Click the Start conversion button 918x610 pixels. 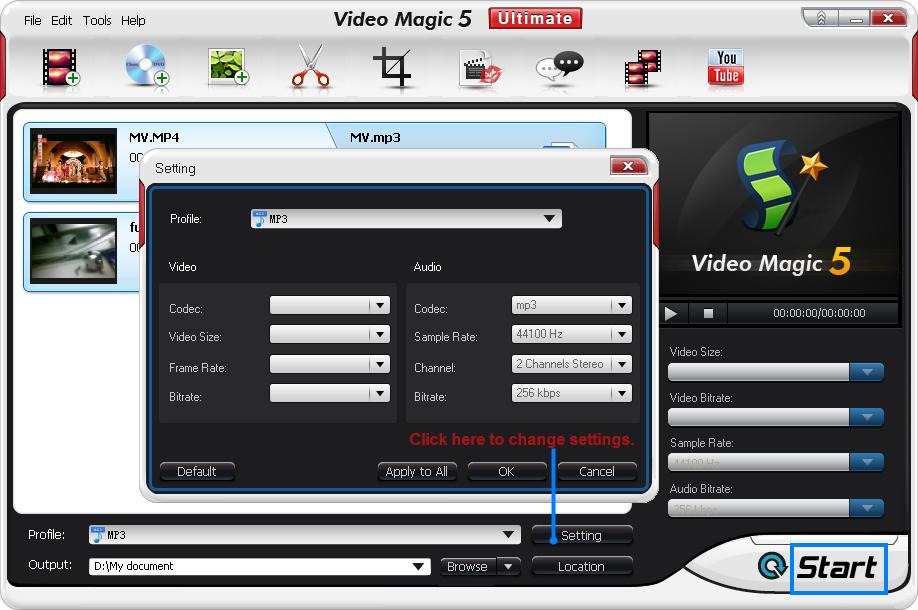click(x=838, y=567)
